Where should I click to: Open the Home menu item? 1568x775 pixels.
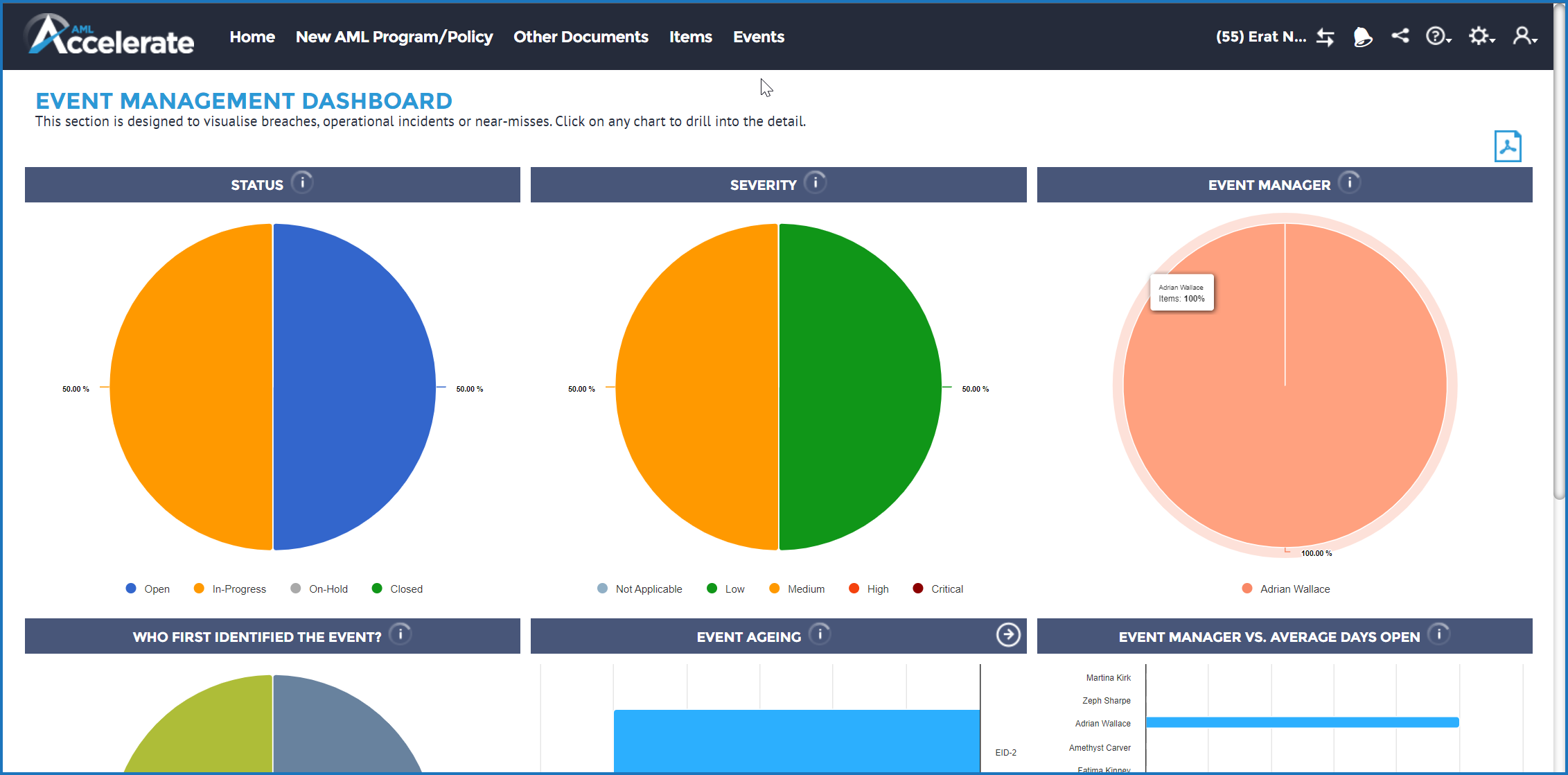(252, 37)
